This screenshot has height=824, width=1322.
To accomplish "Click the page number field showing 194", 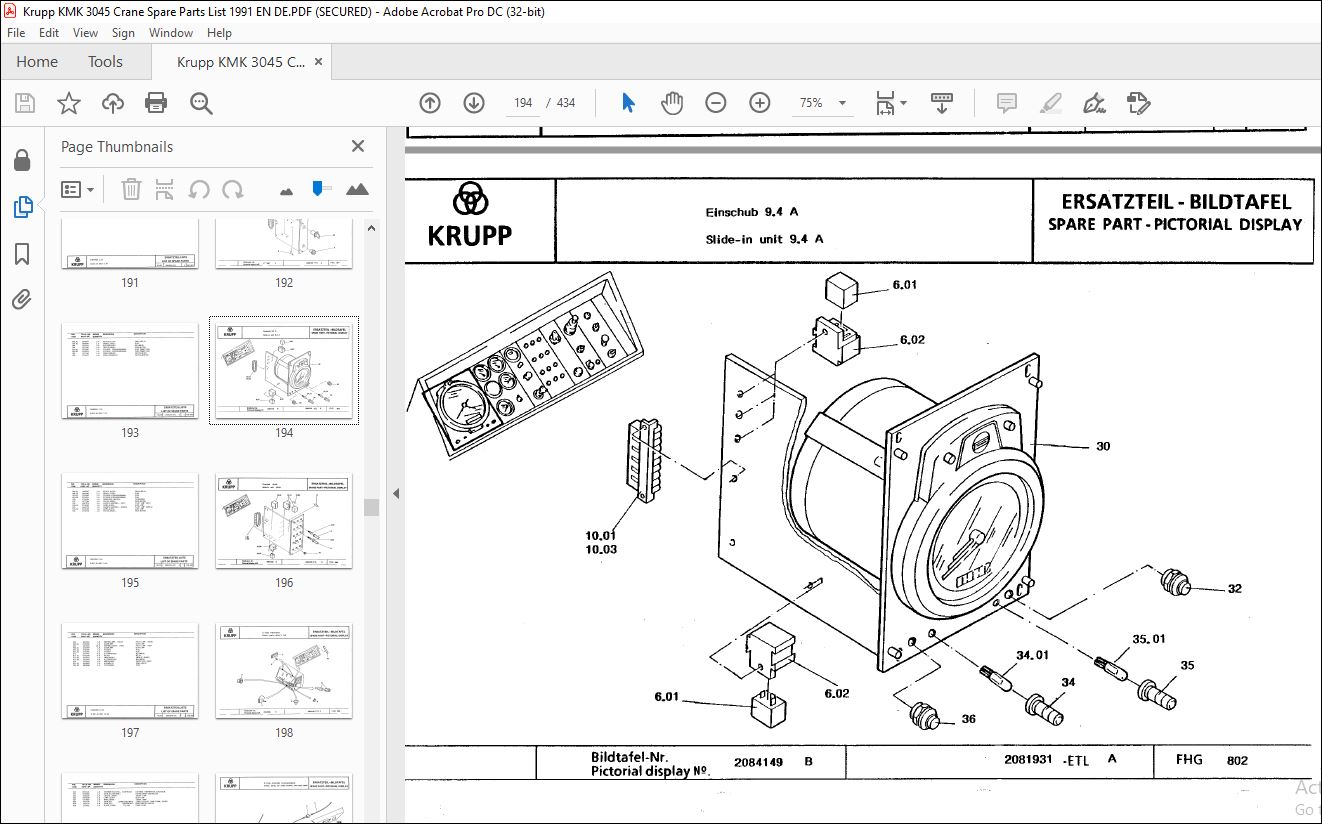I will 523,103.
